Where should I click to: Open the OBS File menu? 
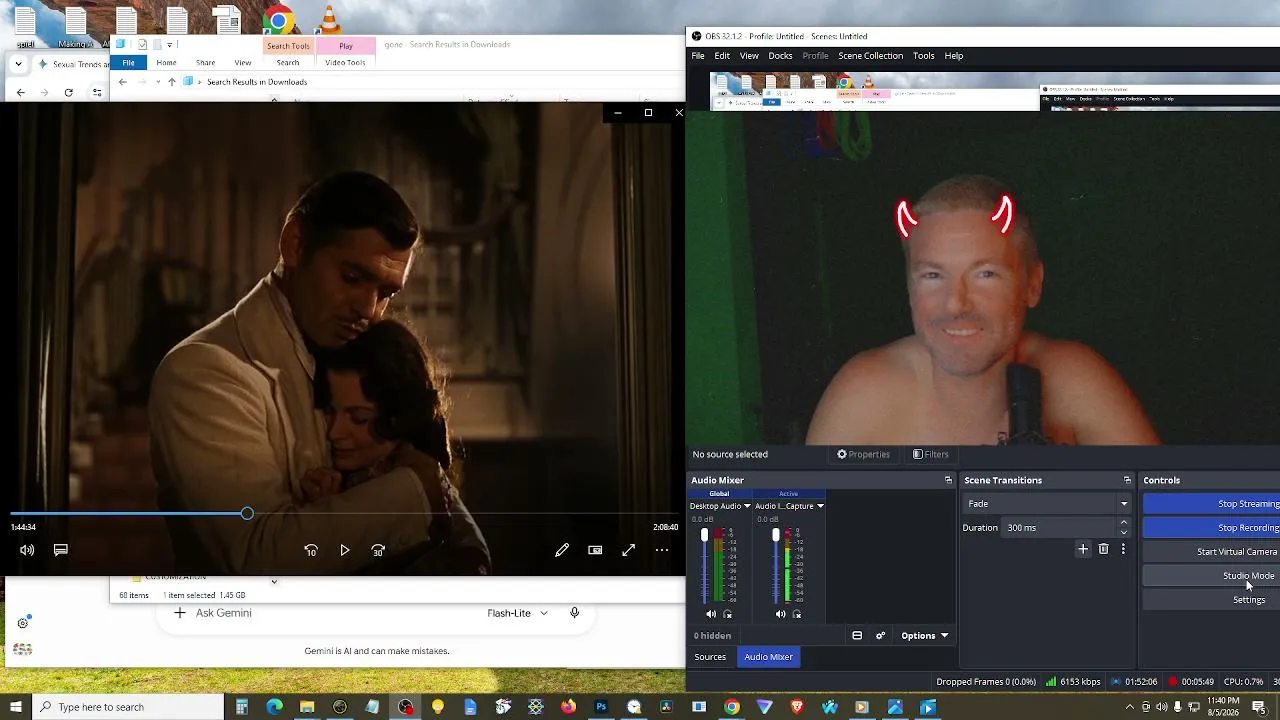pos(698,56)
